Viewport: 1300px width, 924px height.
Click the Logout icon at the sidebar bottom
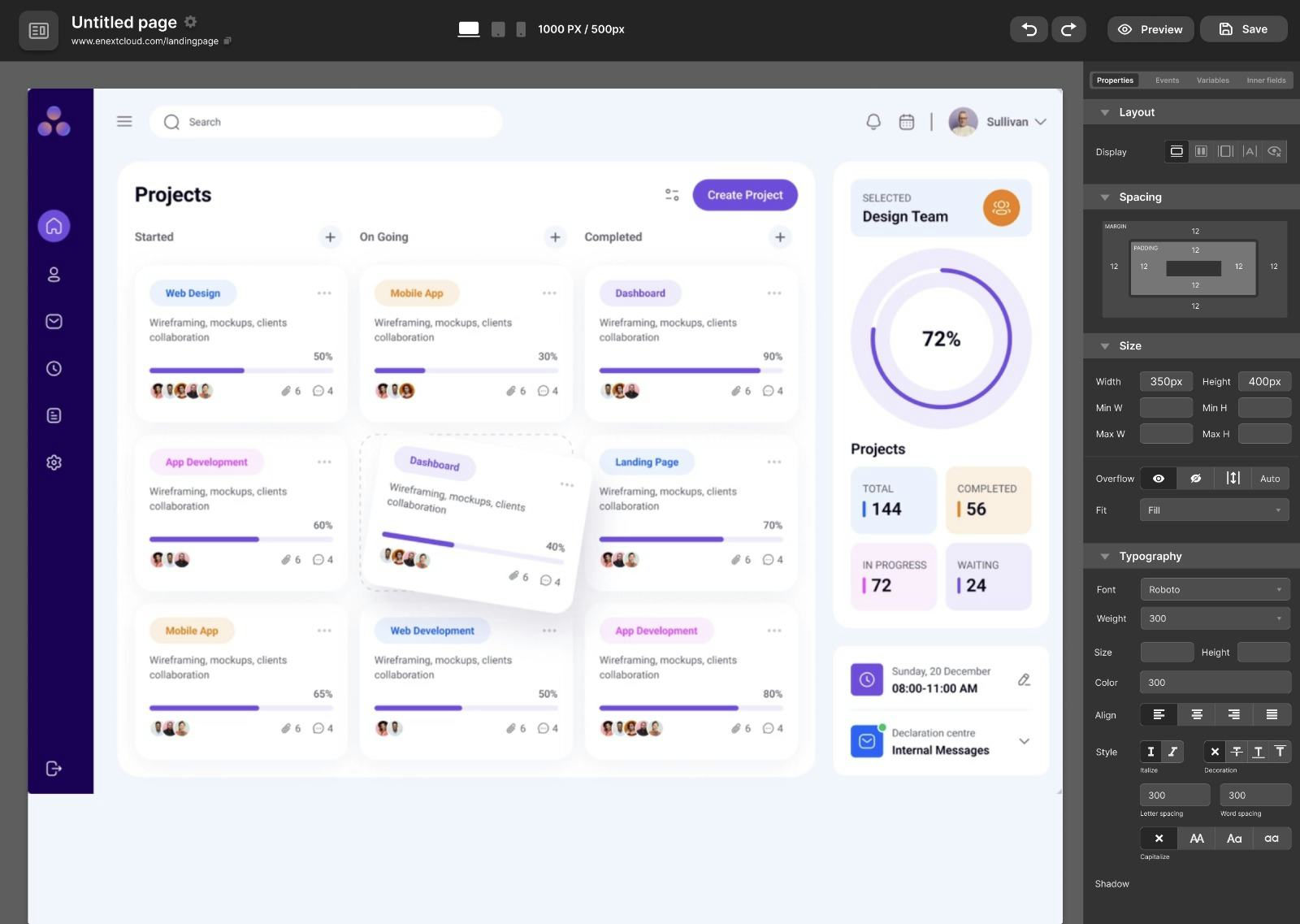[54, 767]
